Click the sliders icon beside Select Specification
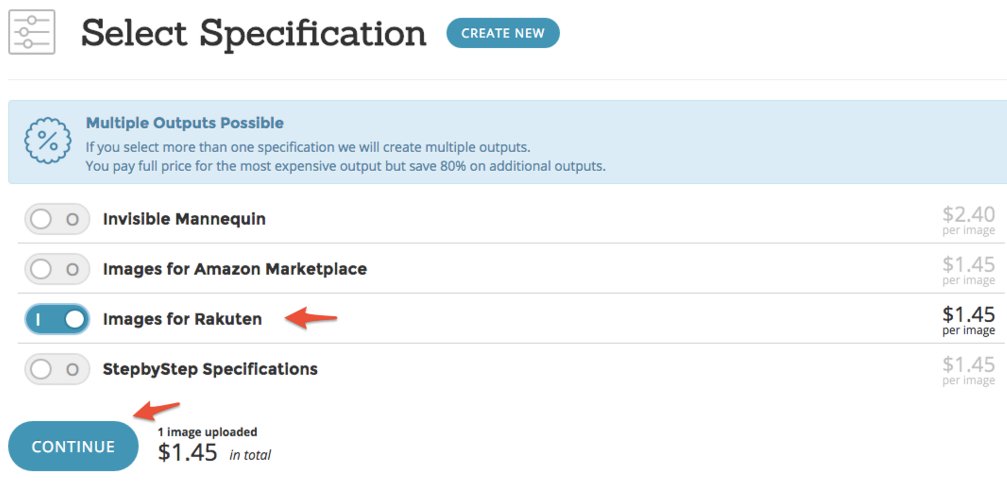Screen dimensions: 1007x484 point(32,31)
